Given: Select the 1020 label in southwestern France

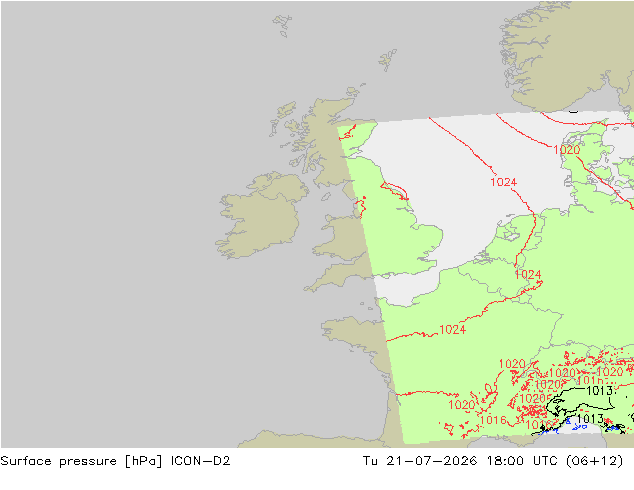Looking at the screenshot, I should tap(462, 405).
